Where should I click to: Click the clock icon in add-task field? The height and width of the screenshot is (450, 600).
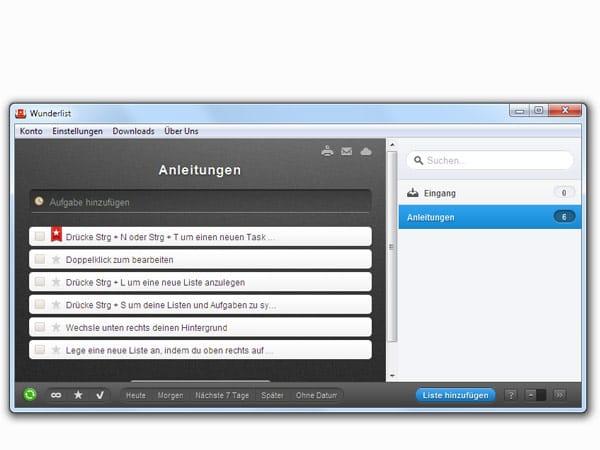pyautogui.click(x=39, y=201)
